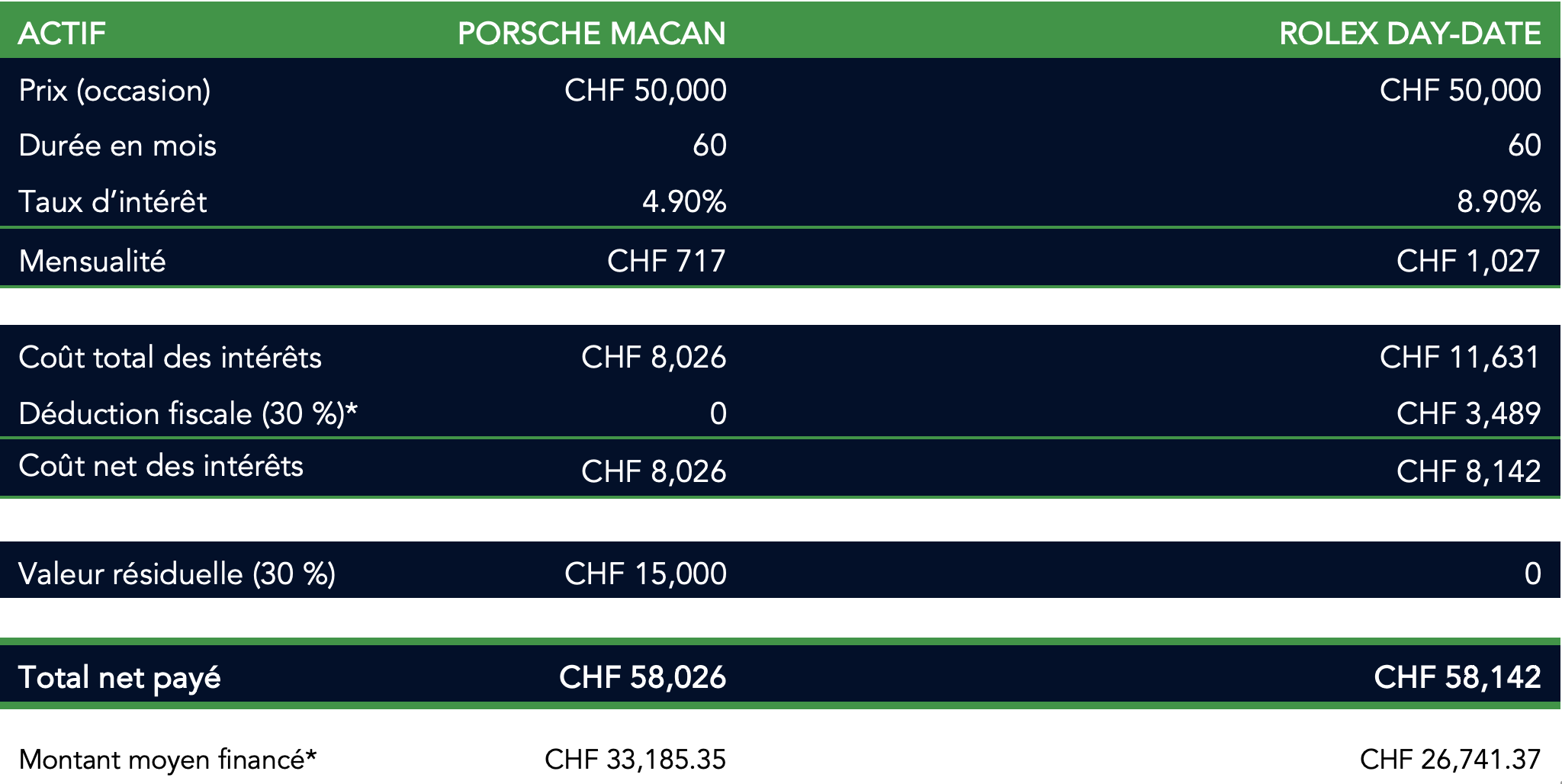Click the Coût net des intérêts label

click(161, 466)
